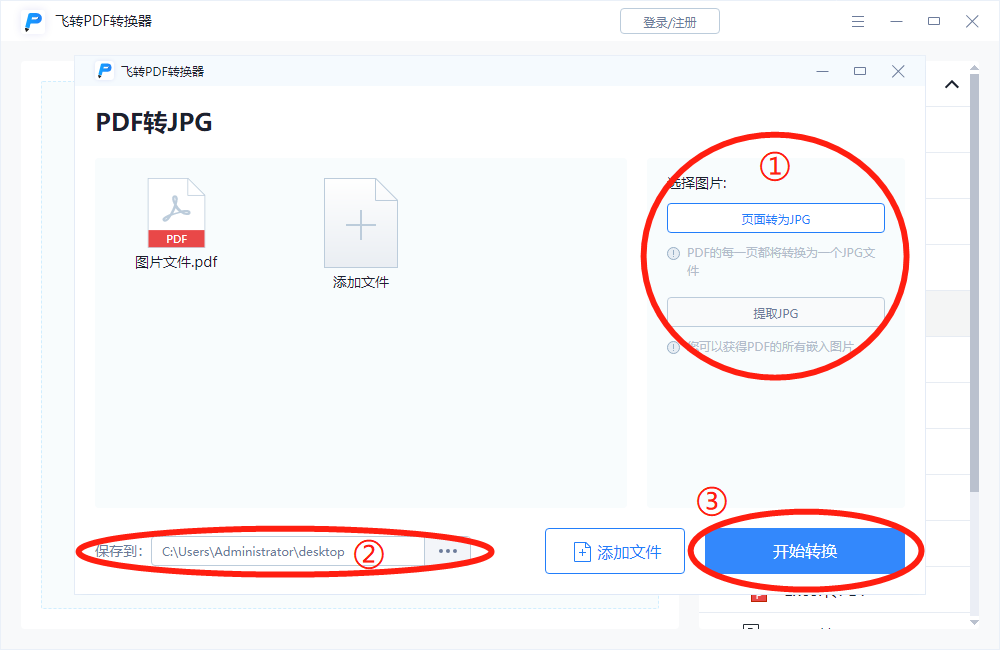Close the main 飞转PDF转换器 window
The image size is (1000, 650).
pyautogui.click(x=972, y=22)
